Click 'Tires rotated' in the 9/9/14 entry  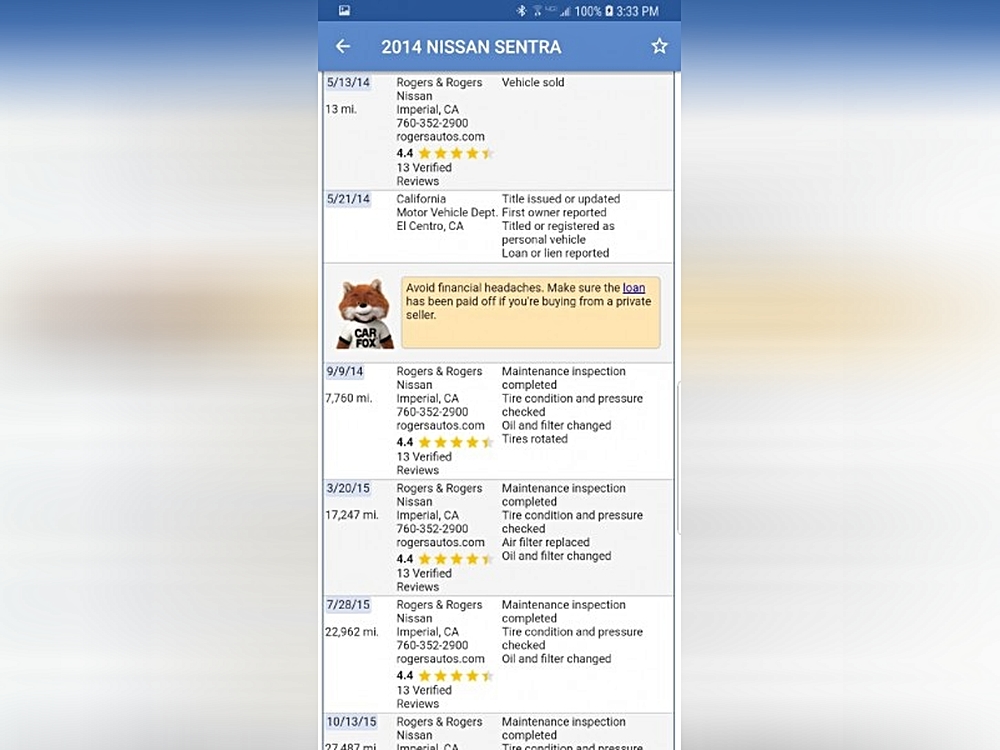pos(534,439)
